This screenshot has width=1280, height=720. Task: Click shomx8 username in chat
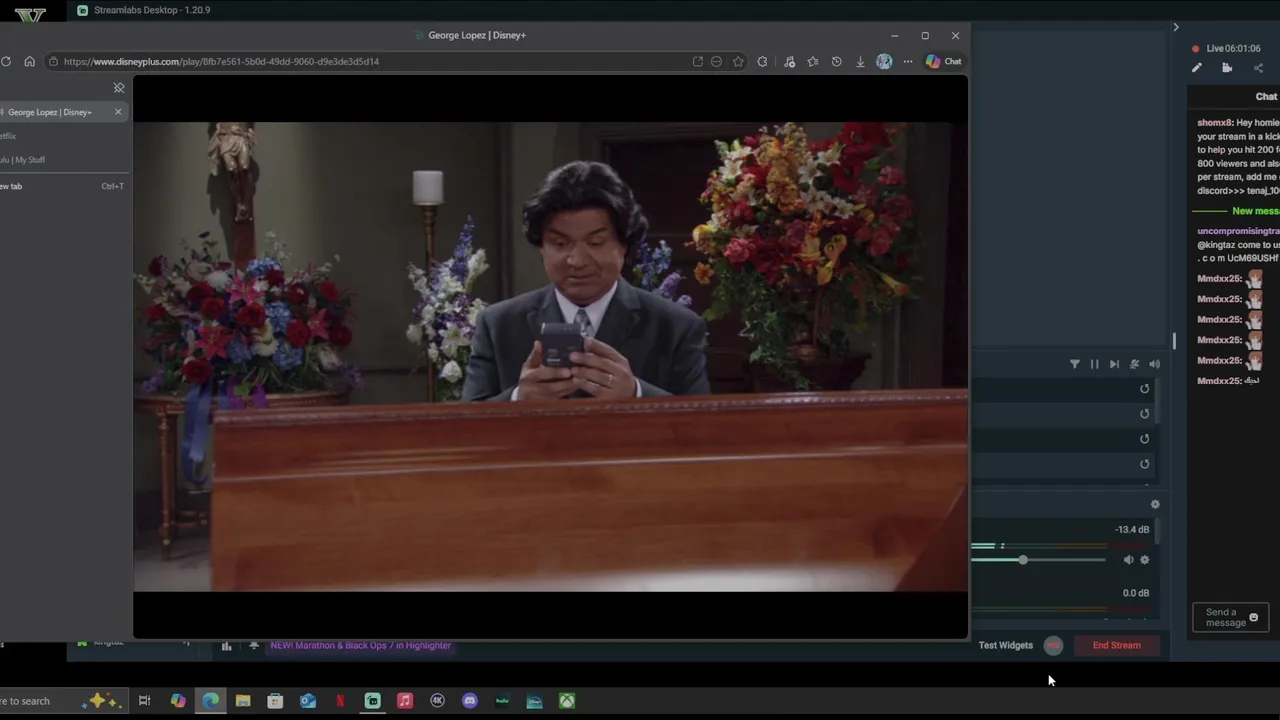tap(1215, 123)
